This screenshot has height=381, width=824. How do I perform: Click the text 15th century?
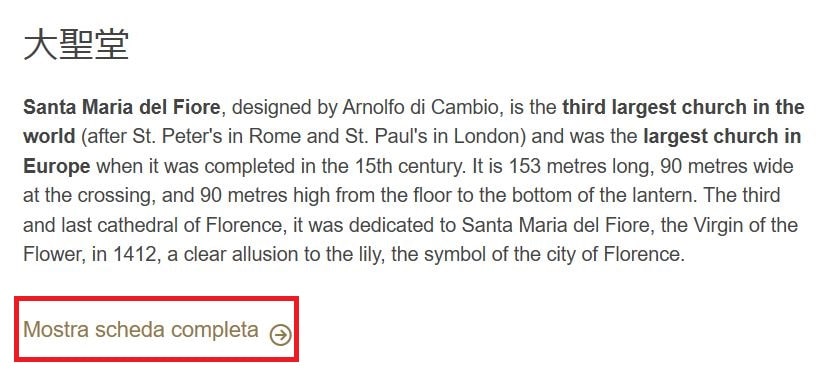click(408, 166)
